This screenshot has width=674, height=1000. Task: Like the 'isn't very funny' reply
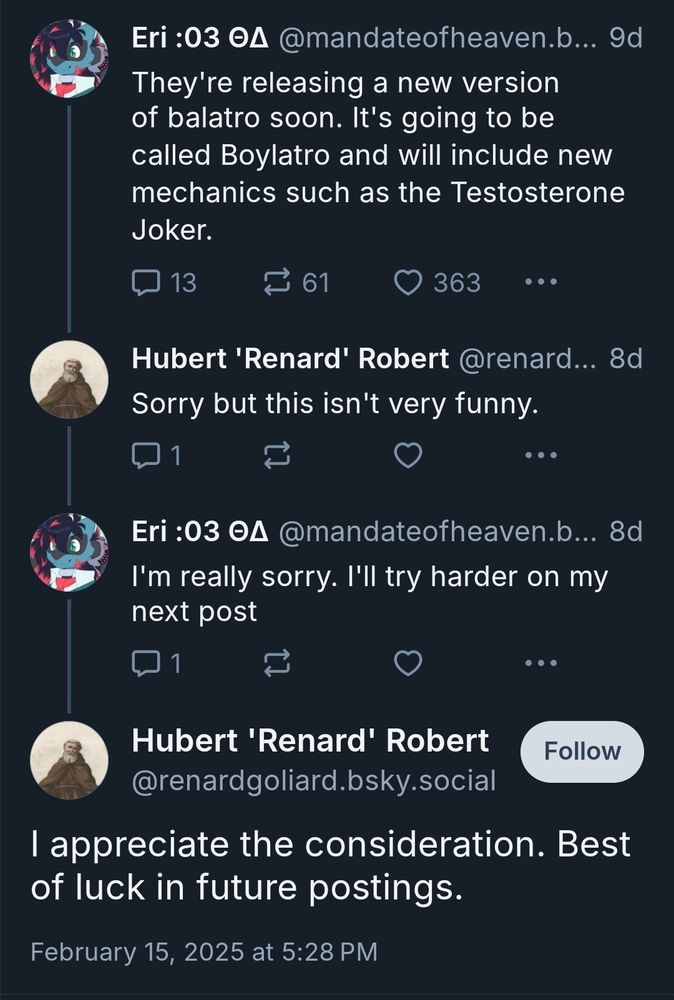click(408, 455)
